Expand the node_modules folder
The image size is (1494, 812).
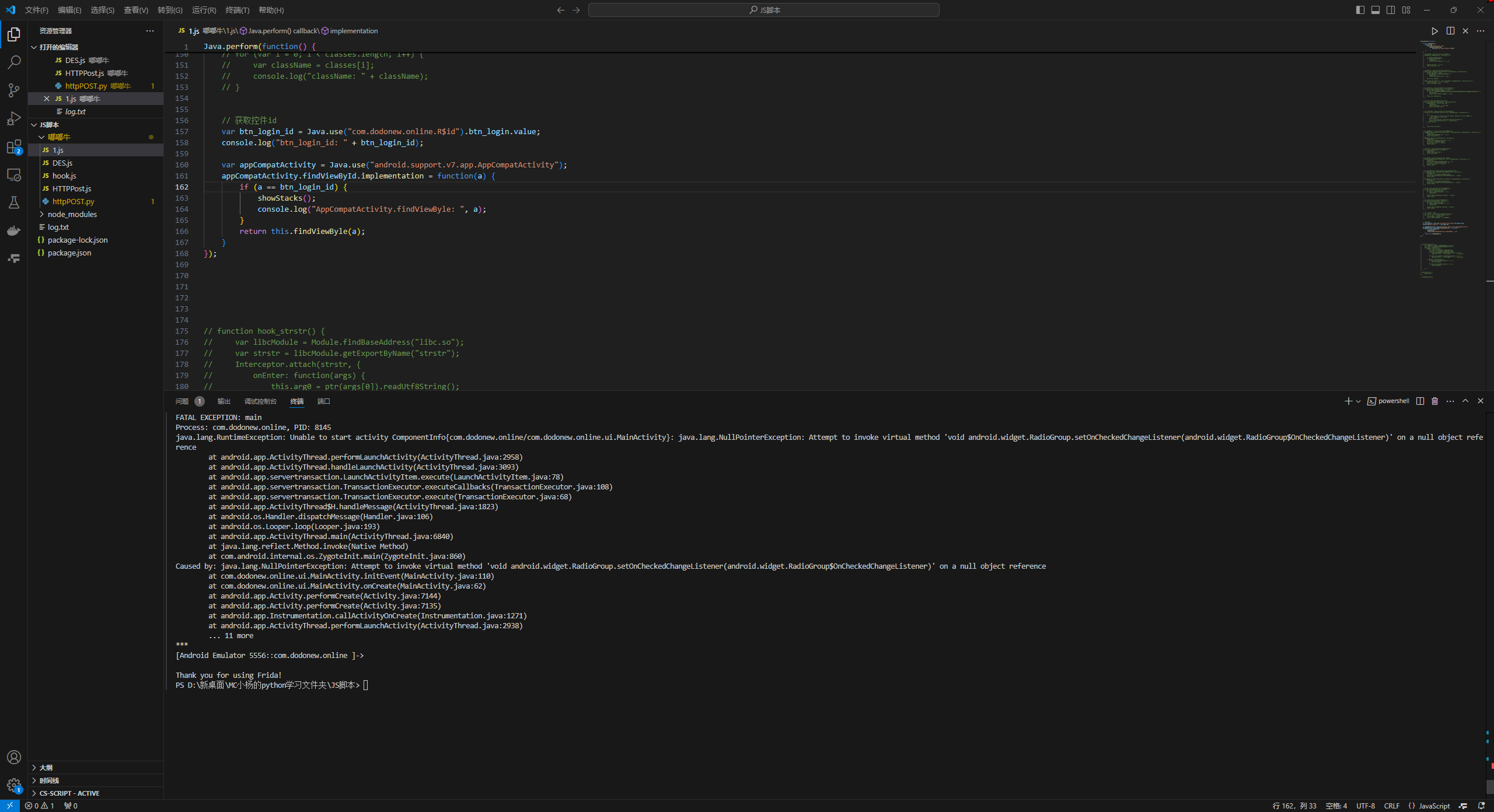click(x=72, y=214)
